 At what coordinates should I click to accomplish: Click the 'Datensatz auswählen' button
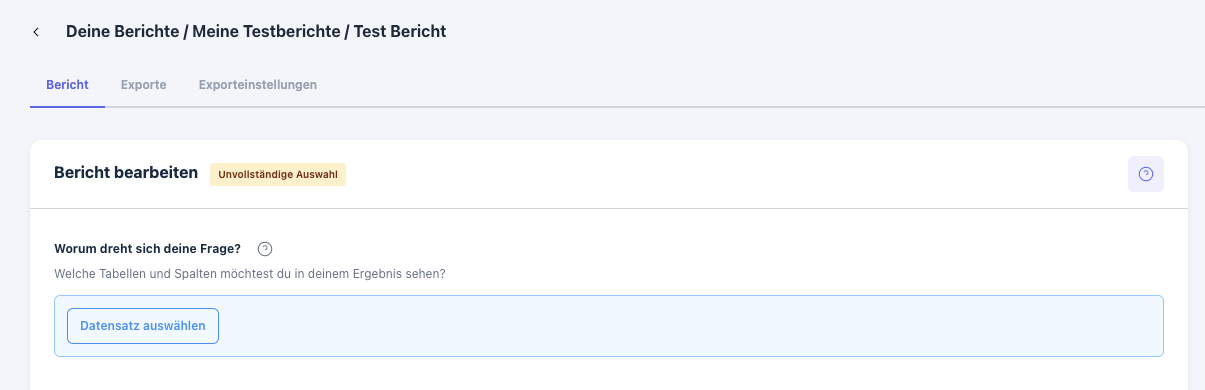tap(143, 326)
